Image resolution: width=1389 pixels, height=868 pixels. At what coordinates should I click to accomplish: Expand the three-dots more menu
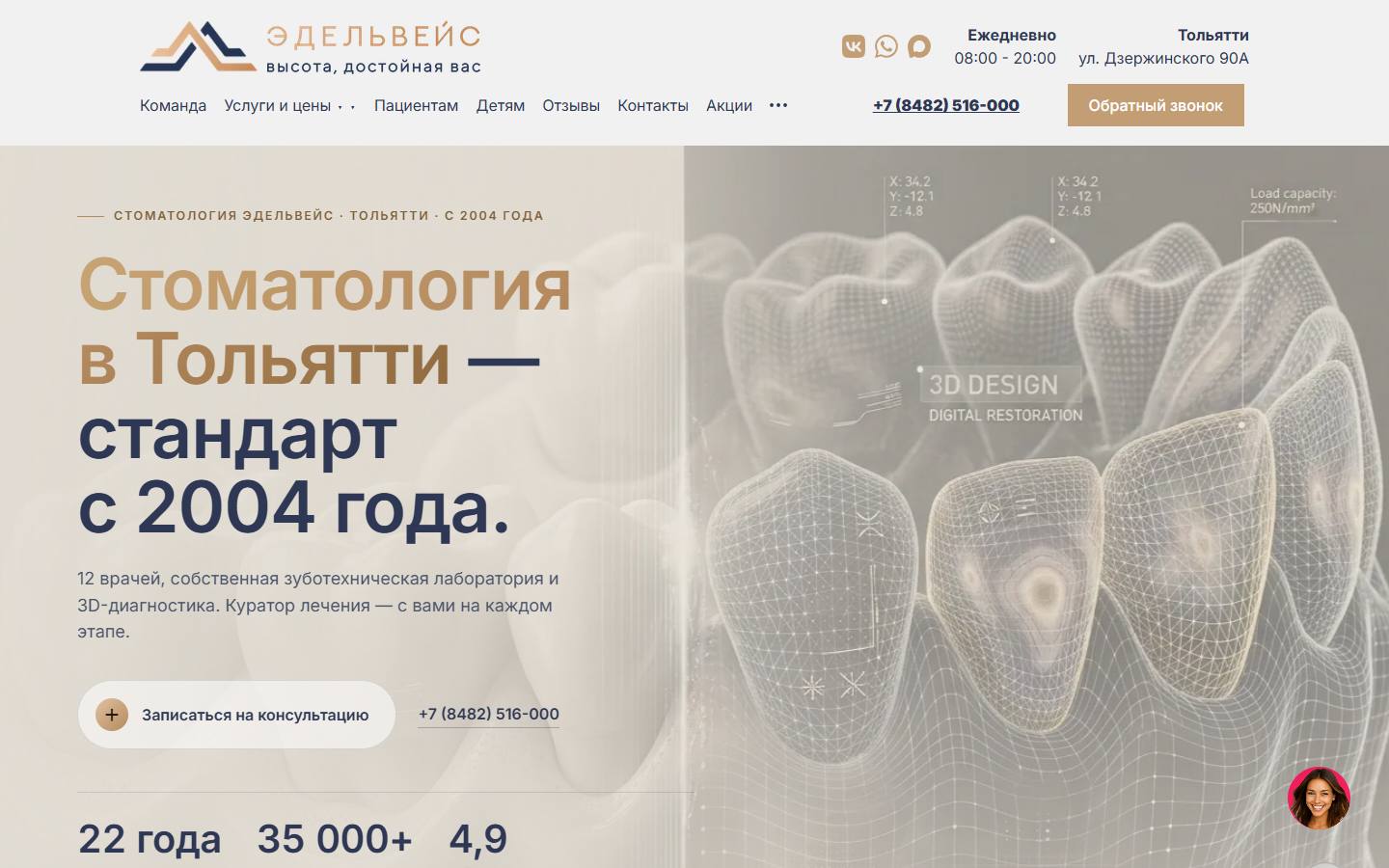[x=778, y=105]
